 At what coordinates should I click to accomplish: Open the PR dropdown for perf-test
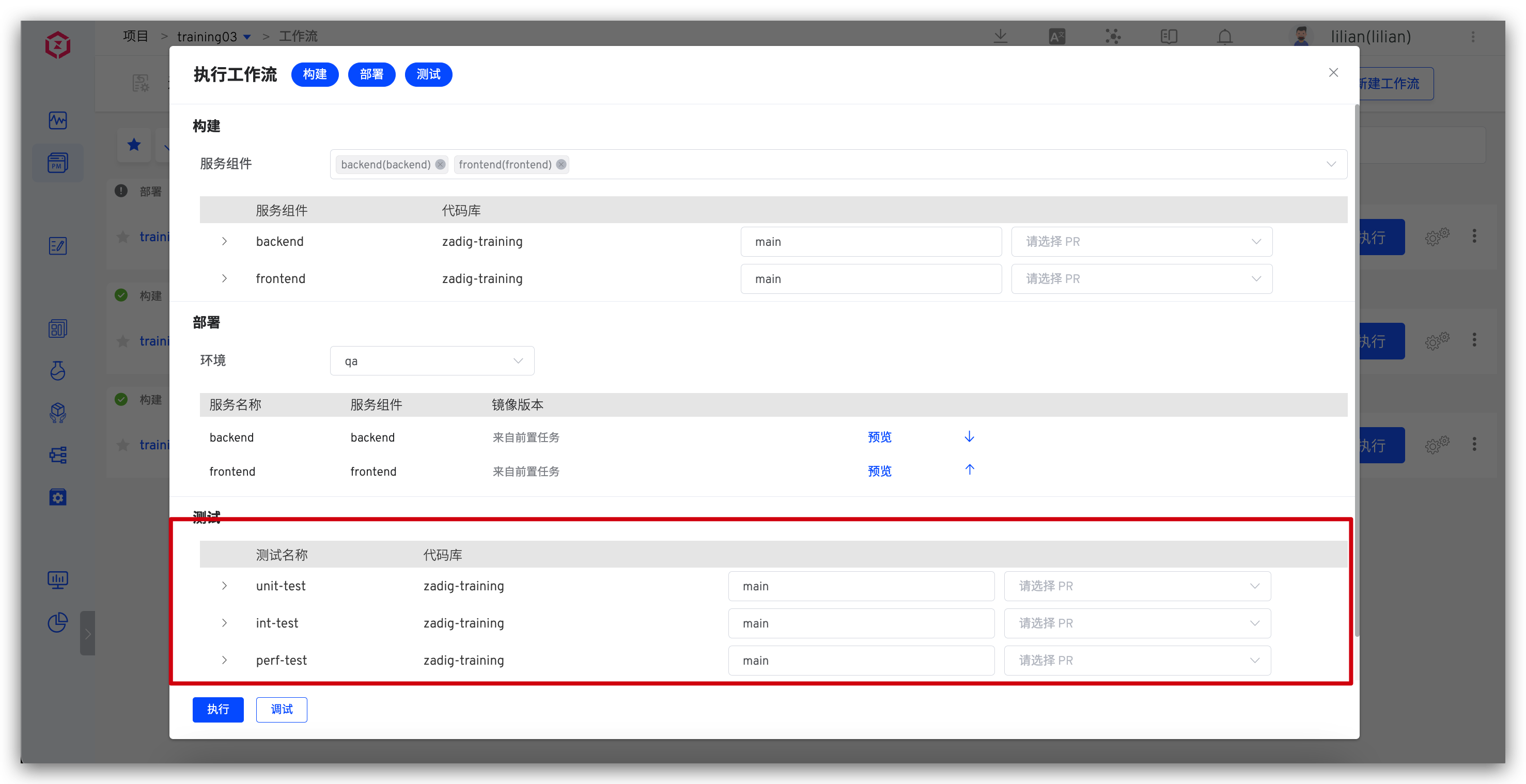coord(1138,661)
